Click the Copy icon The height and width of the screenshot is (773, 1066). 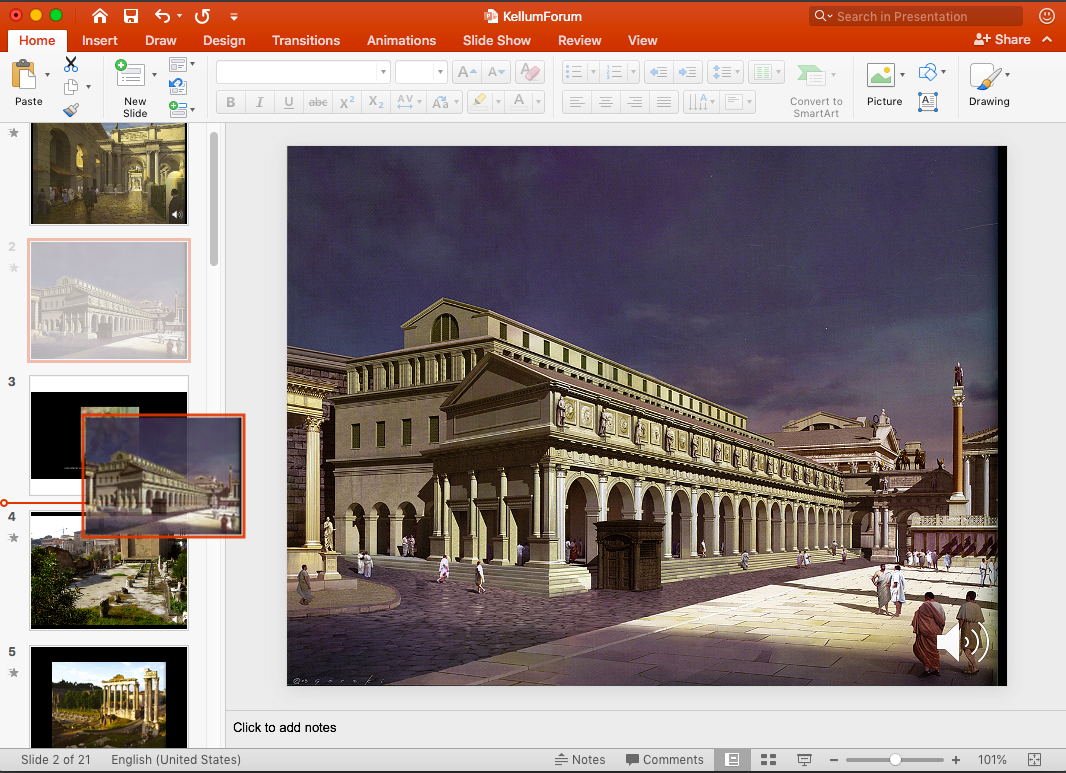pos(71,87)
